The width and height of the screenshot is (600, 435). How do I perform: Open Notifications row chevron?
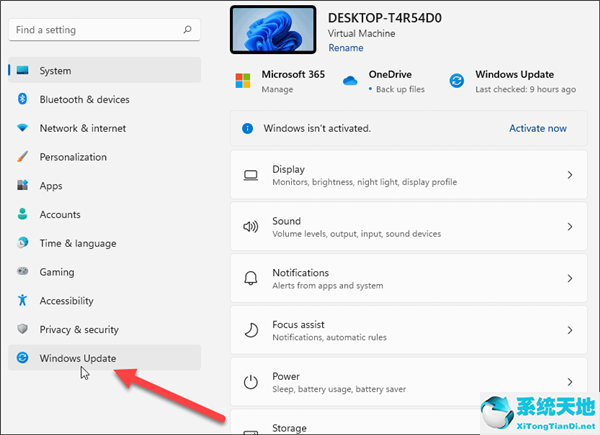[x=570, y=279]
